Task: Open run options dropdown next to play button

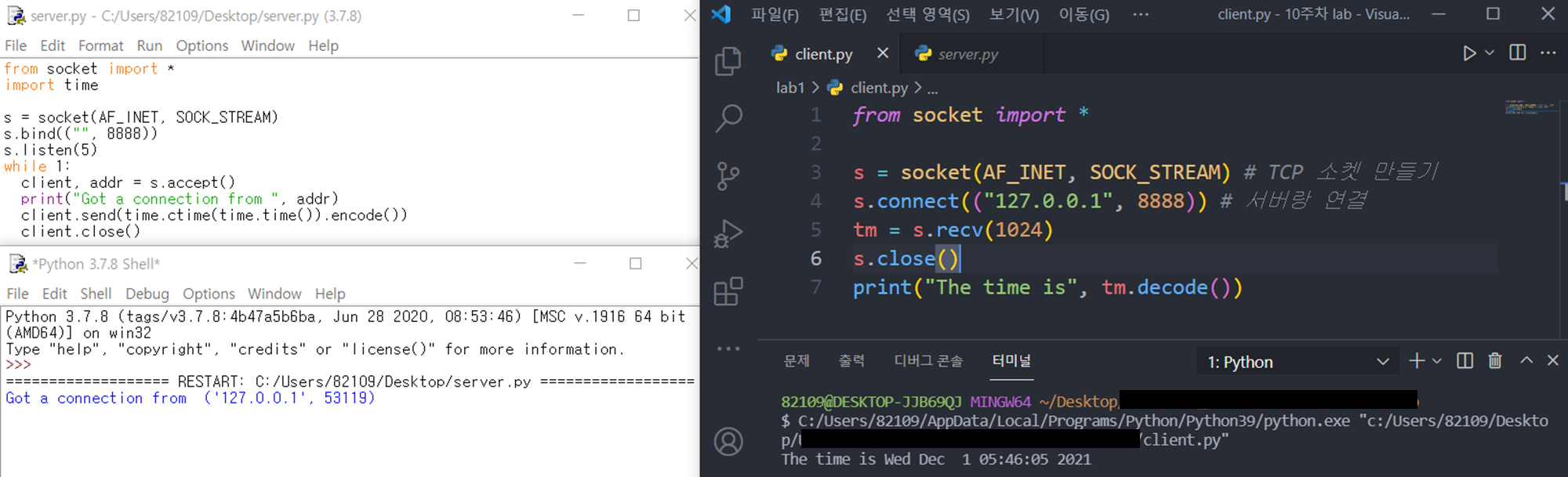Action: (x=1490, y=52)
